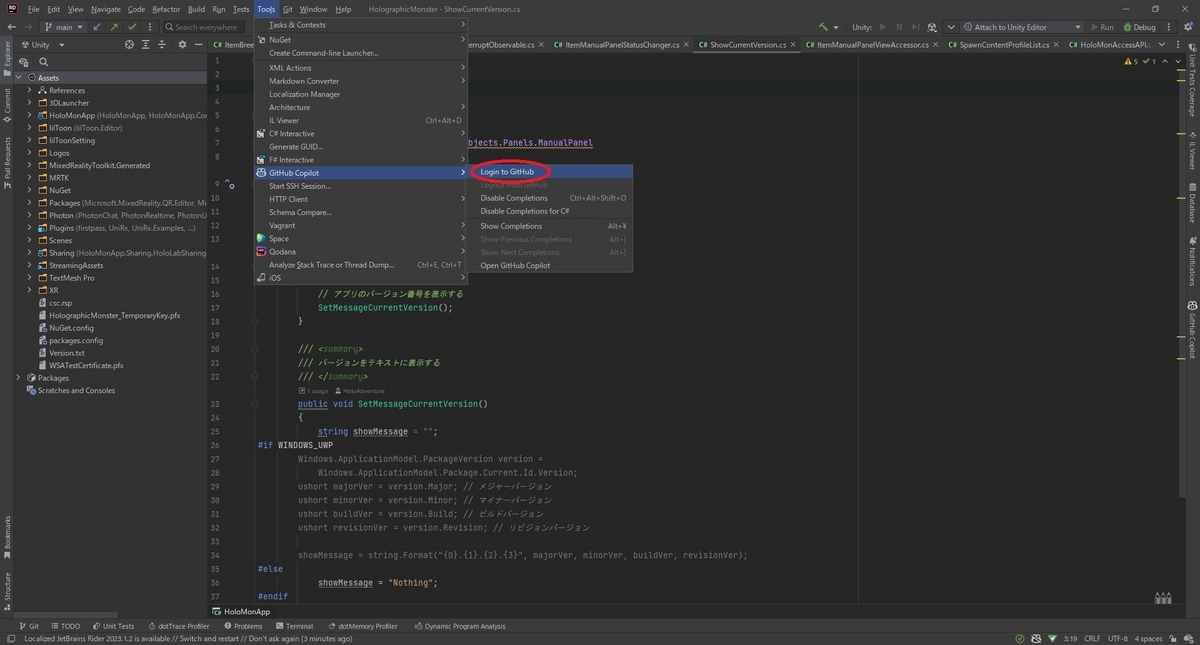Expand the Packages root node

(x=19, y=378)
